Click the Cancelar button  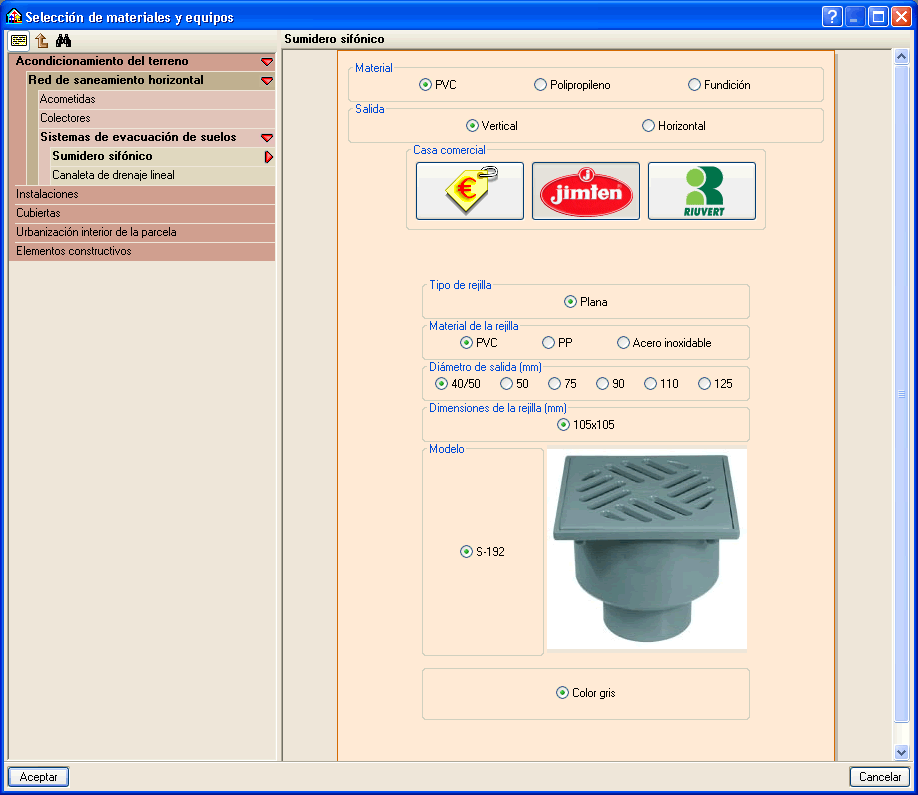[x=880, y=777]
